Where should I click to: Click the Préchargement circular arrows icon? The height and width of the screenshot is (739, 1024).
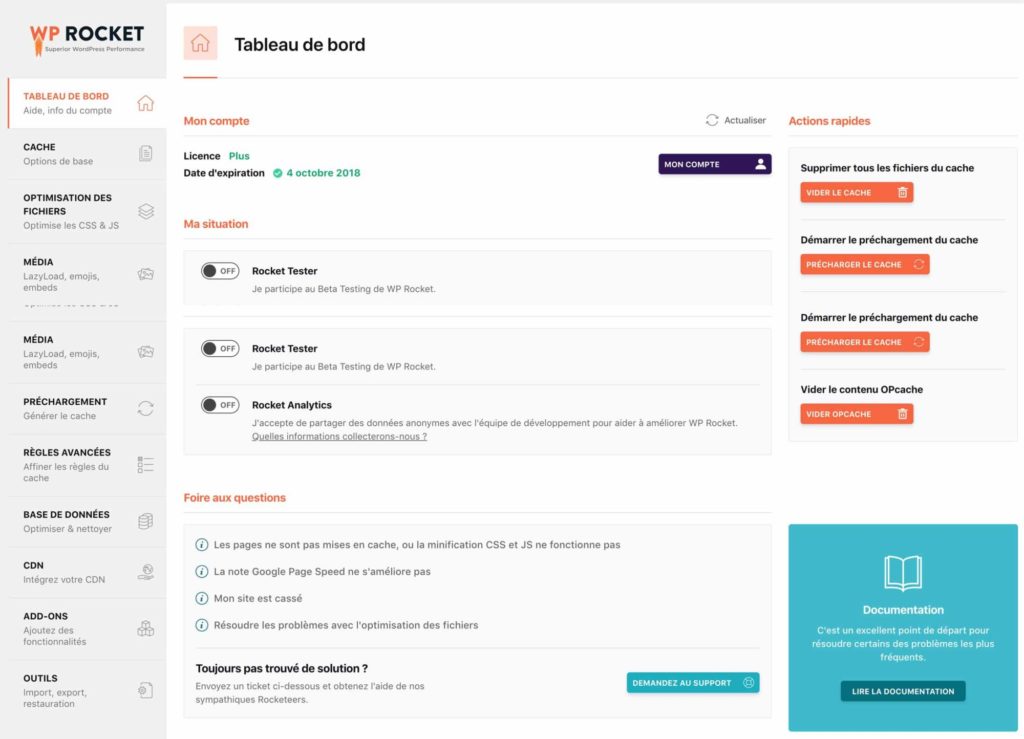[x=146, y=408]
